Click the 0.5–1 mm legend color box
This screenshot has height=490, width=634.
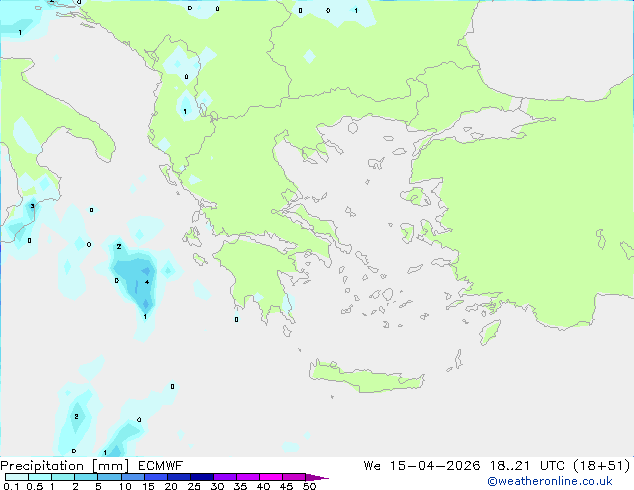(40, 477)
